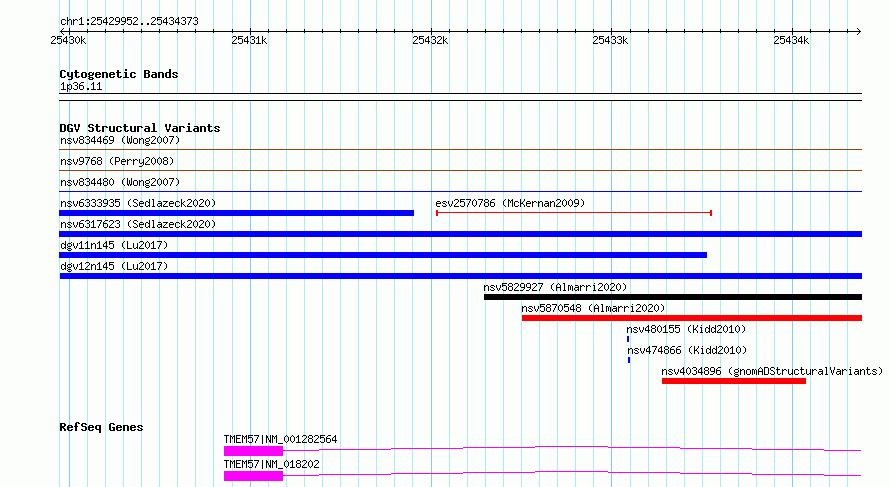The image size is (890, 487).
Task: Click the TMEM57|NM_001282564 intron line
Action: pos(572,448)
